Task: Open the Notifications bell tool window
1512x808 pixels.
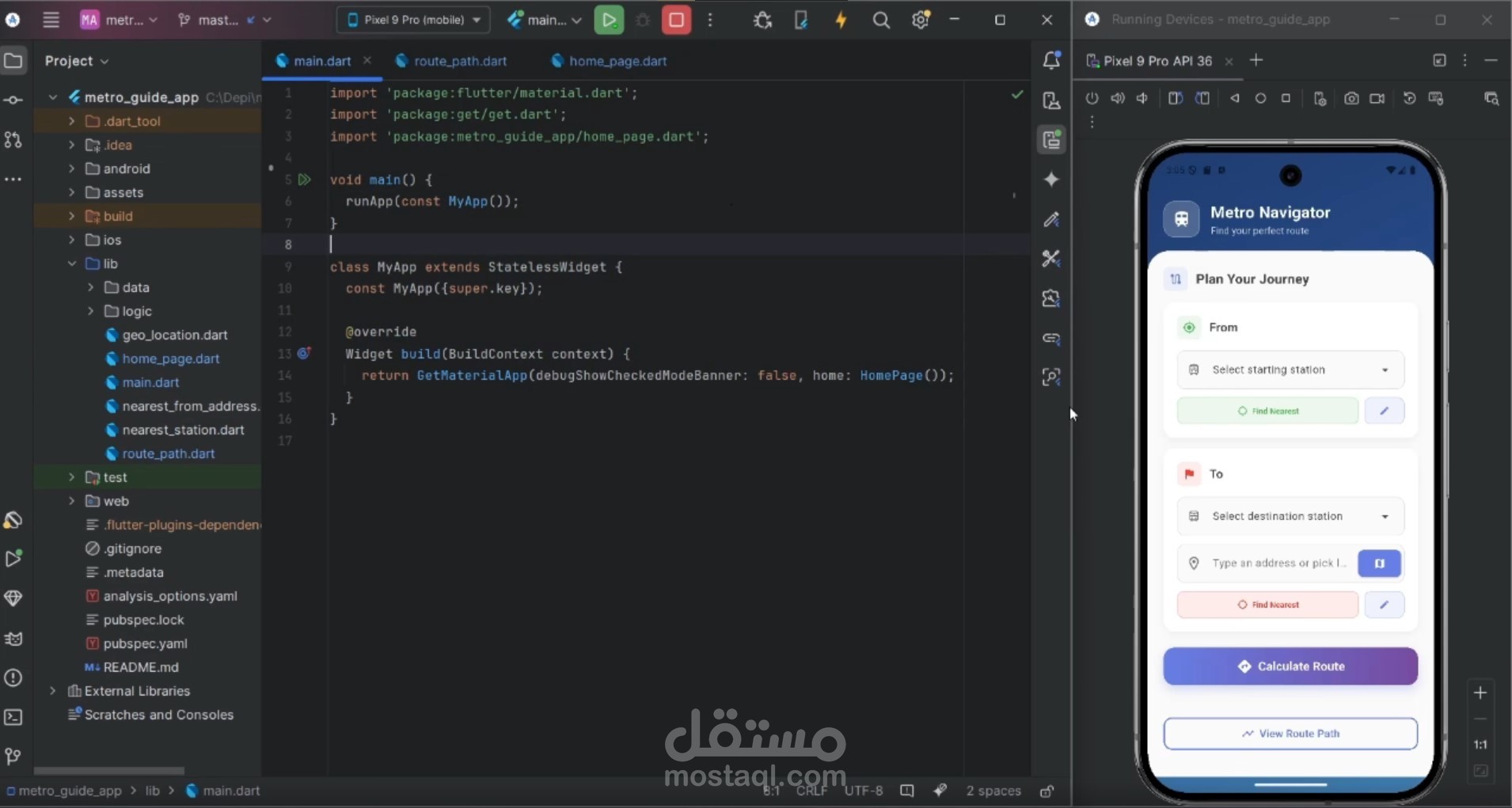Action: pyautogui.click(x=1051, y=60)
